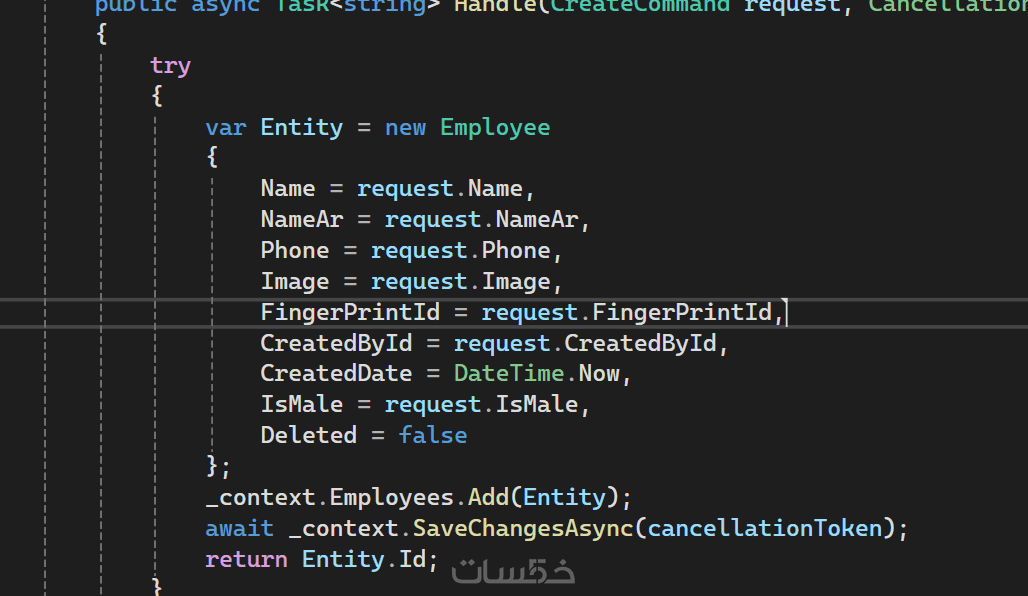Click the 'CreateCommand' parameter type
Viewport: 1028px width, 596px height.
[640, 5]
